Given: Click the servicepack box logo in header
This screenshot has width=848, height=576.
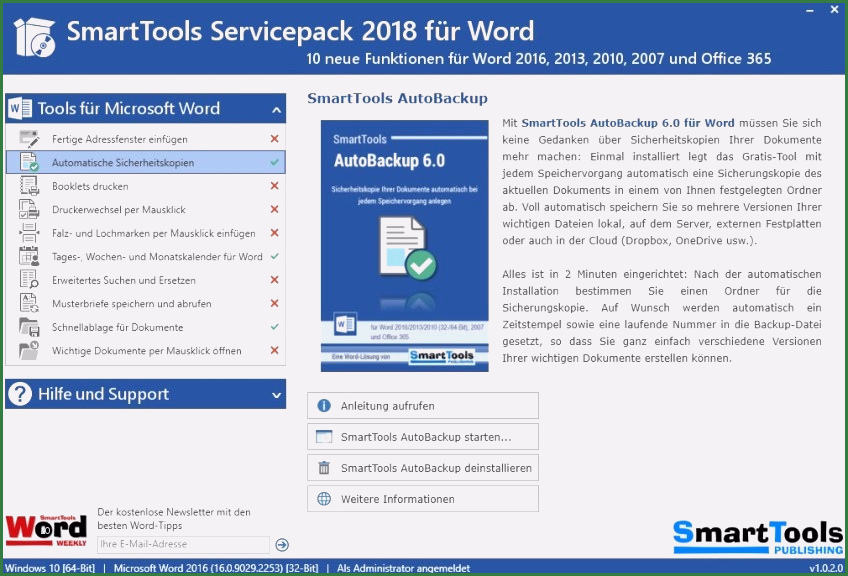Looking at the screenshot, I should pyautogui.click(x=35, y=37).
